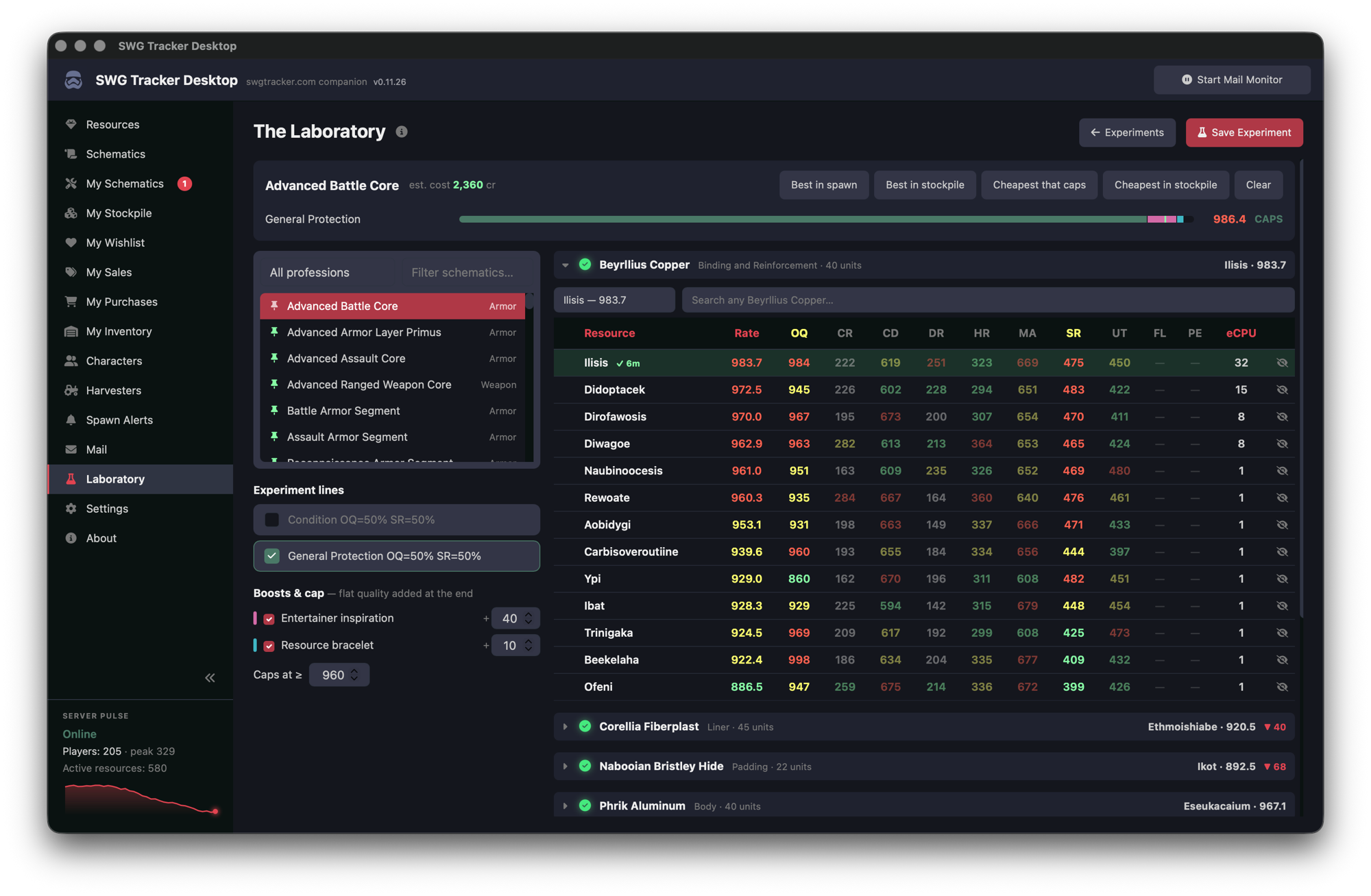Click the pin icon for Advanced Armor Layer Primus
The image size is (1371, 896).
click(x=274, y=332)
